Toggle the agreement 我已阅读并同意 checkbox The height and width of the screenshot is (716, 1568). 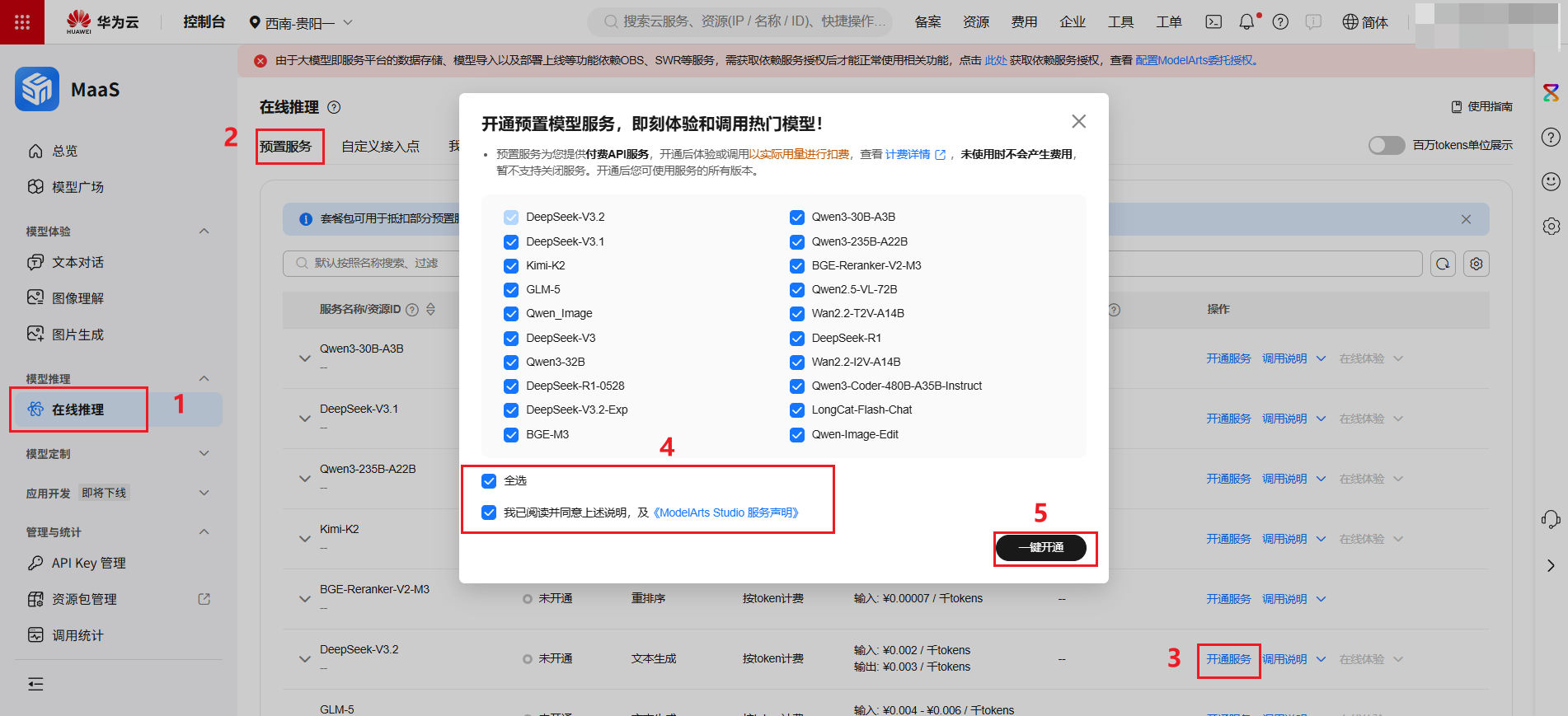pyautogui.click(x=489, y=512)
